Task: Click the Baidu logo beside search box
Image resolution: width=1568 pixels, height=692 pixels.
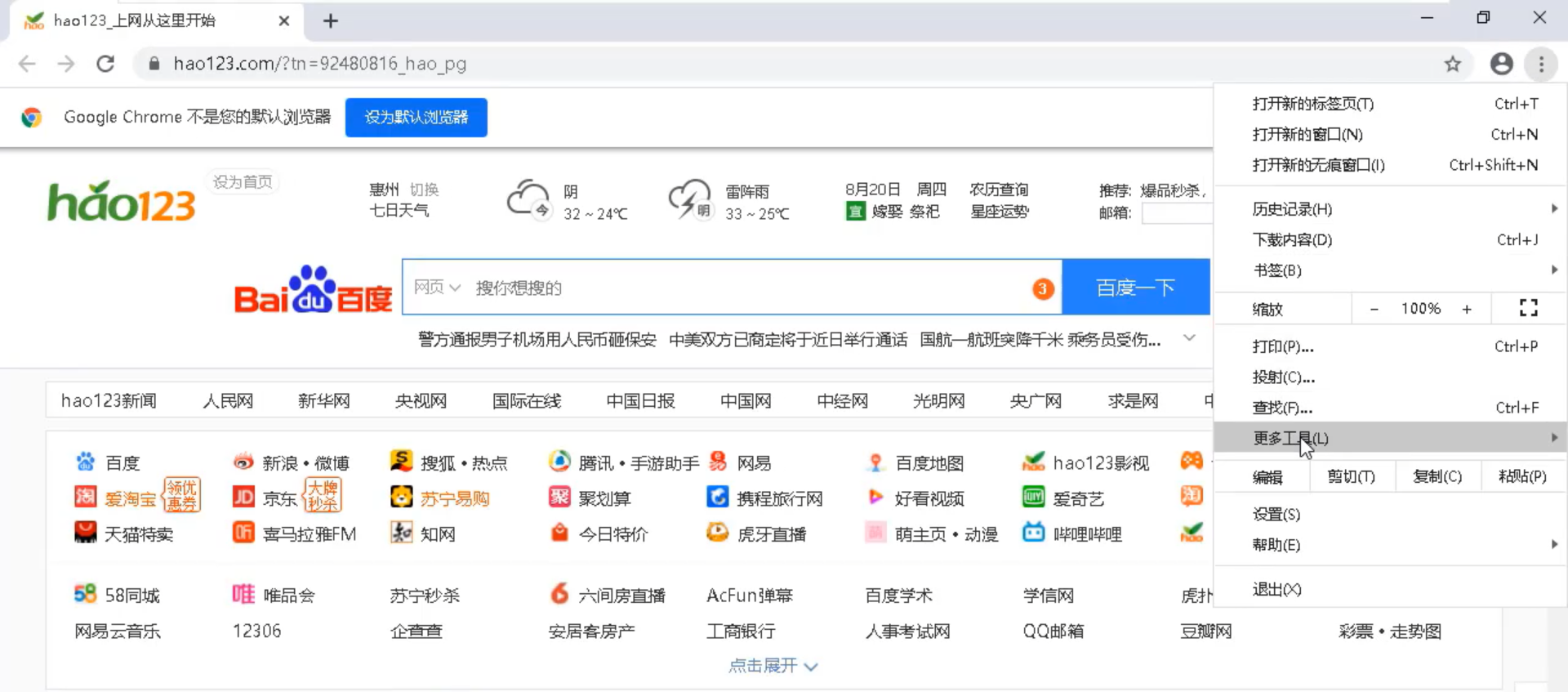Action: coord(313,289)
